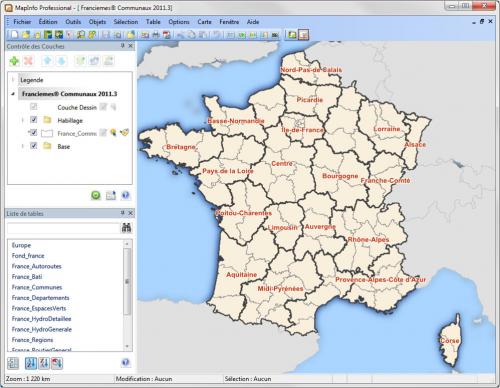
Task: Expand the Base folder in the layer tree
Action: [x=23, y=146]
